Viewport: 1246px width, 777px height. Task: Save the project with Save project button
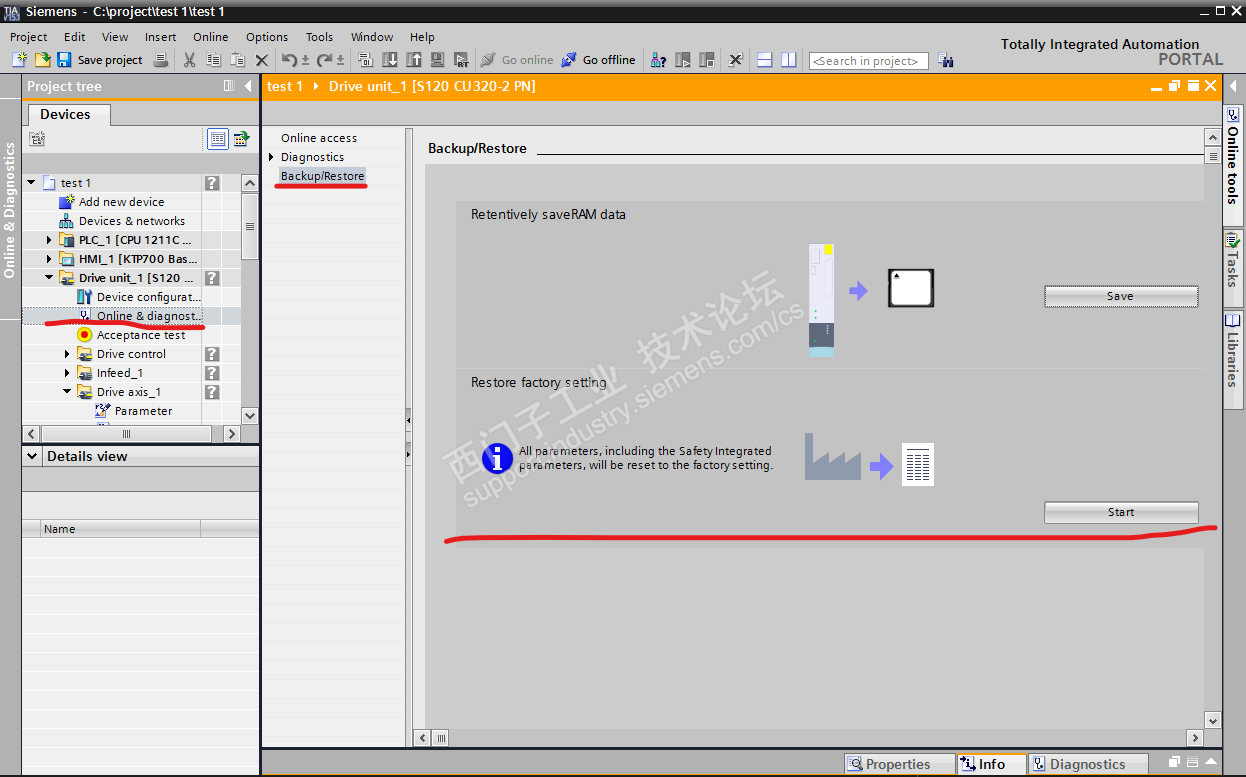[x=100, y=60]
